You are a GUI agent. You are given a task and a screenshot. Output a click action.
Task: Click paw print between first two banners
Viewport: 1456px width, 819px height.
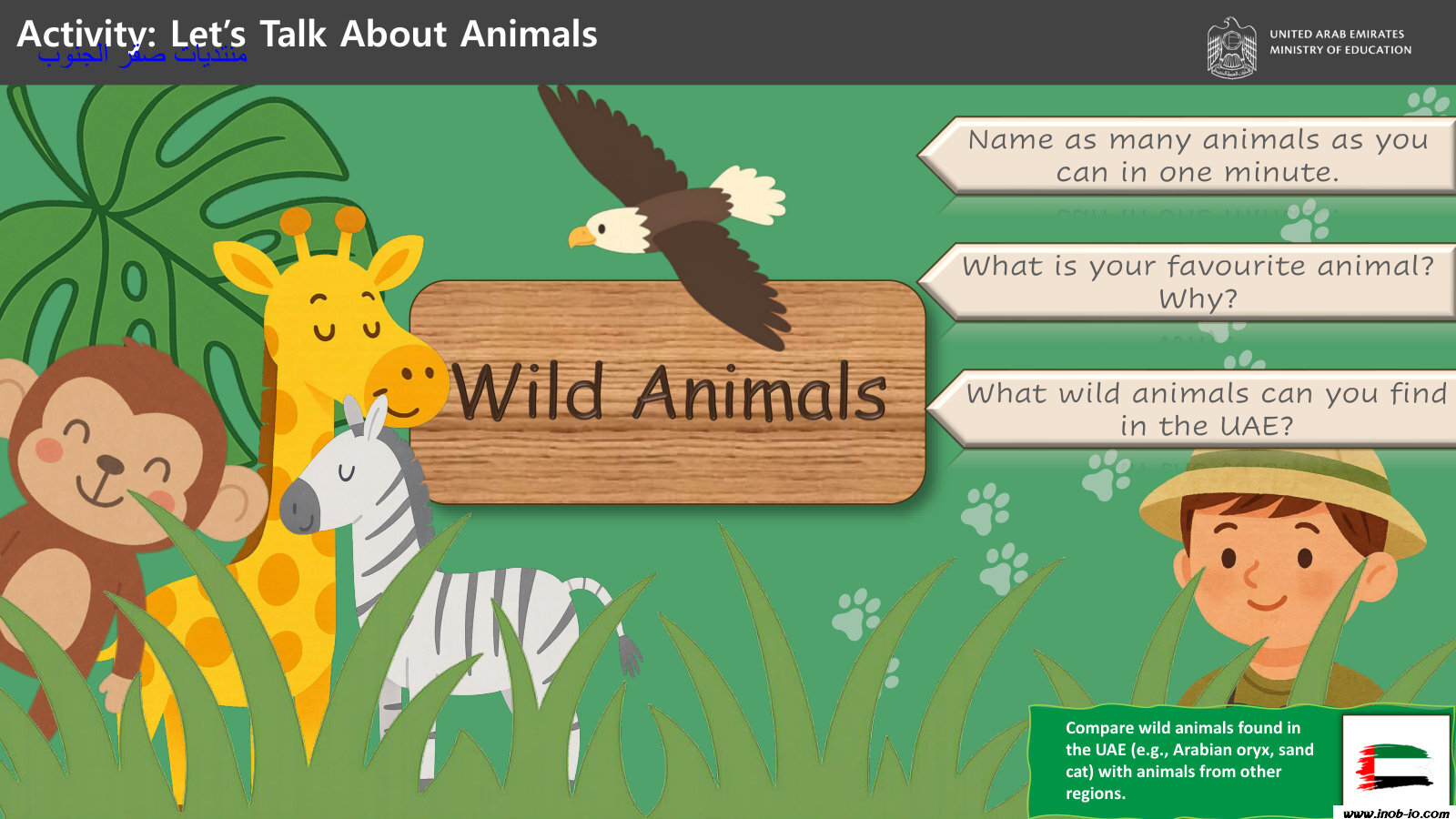tap(1308, 220)
